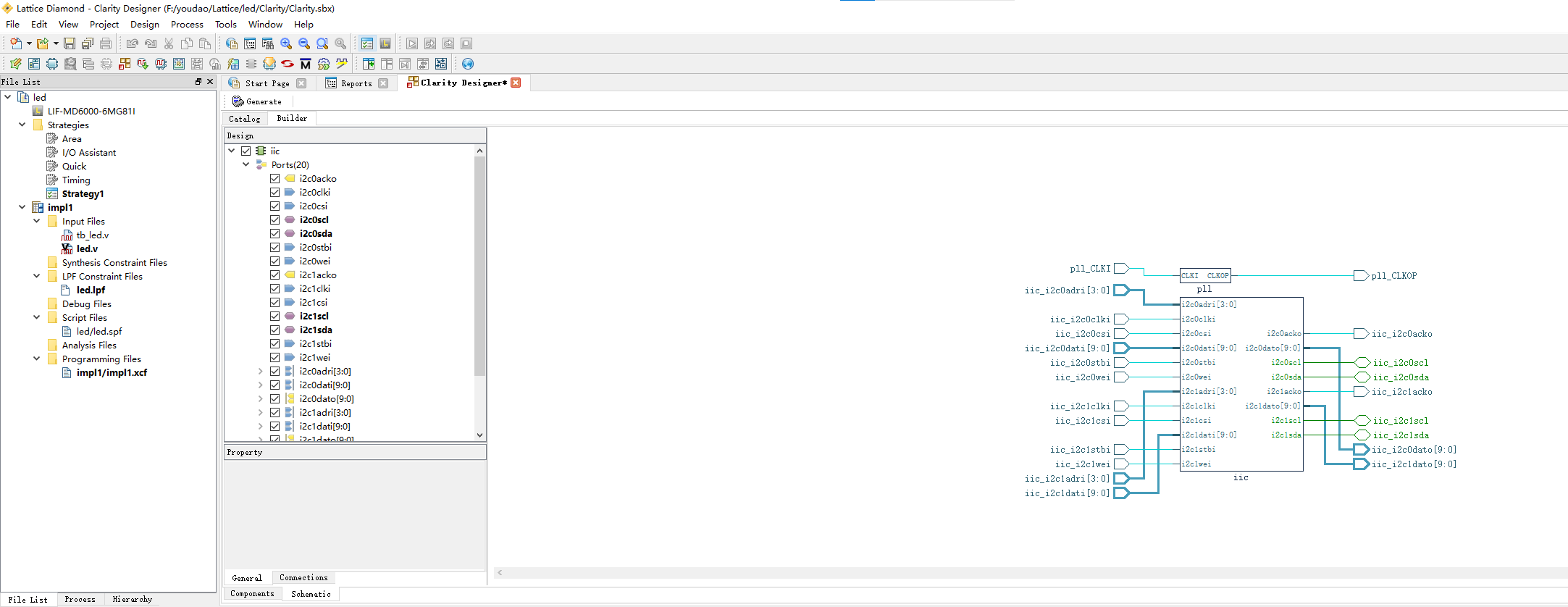The width and height of the screenshot is (1568, 607).
Task: Click the Save All toolbar icon
Action: [88, 43]
